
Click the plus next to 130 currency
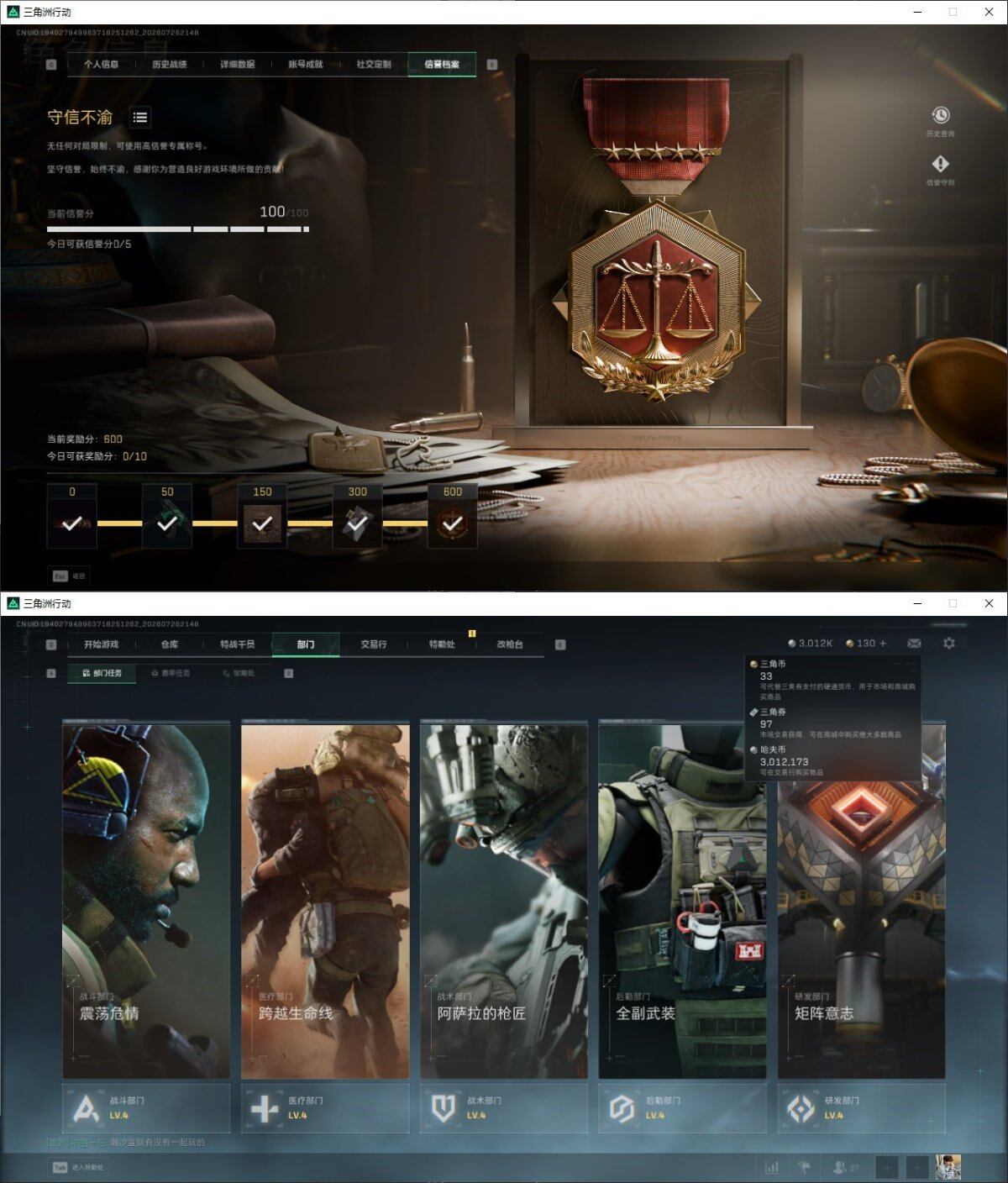pos(882,644)
